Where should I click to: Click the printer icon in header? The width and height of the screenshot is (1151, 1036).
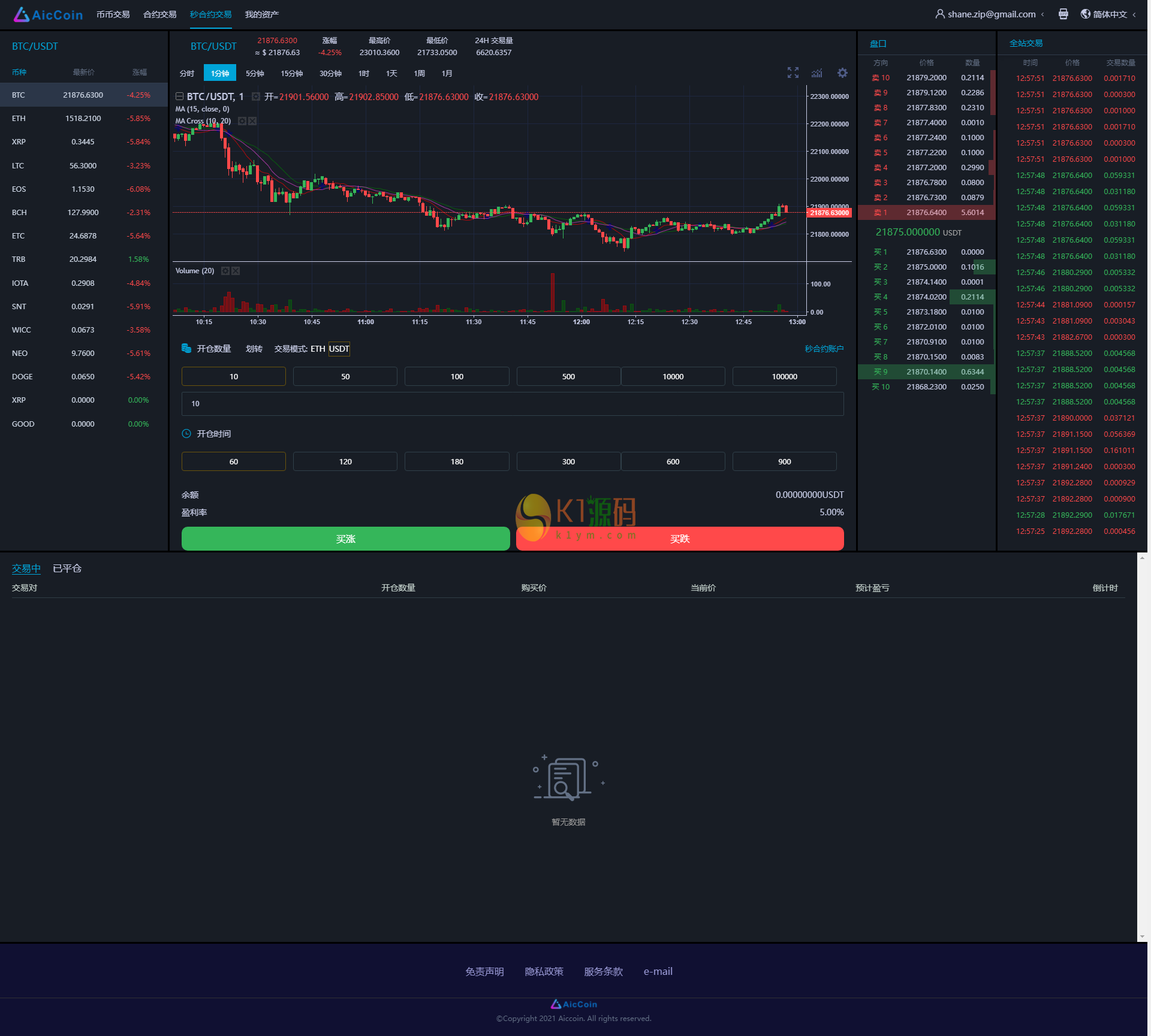[x=1063, y=14]
